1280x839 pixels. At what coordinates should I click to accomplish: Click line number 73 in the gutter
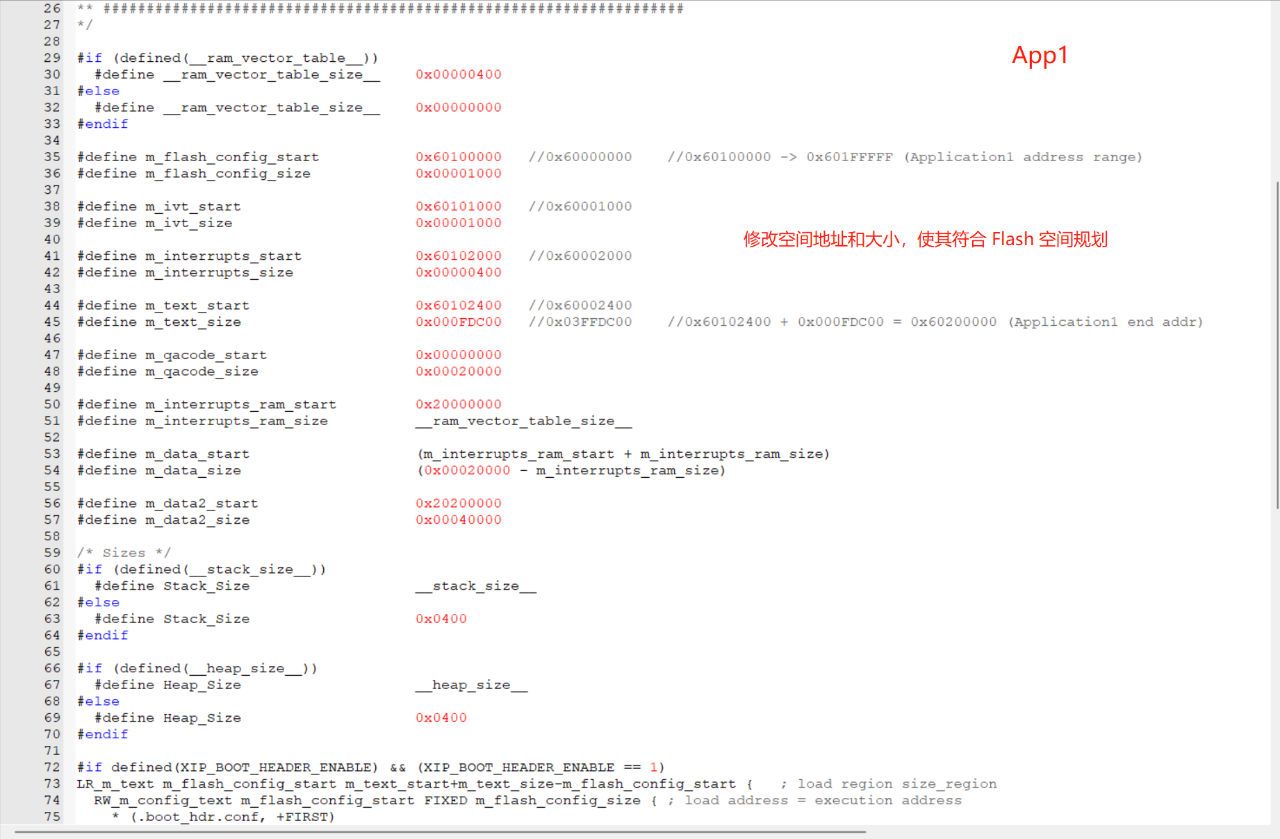(x=52, y=784)
